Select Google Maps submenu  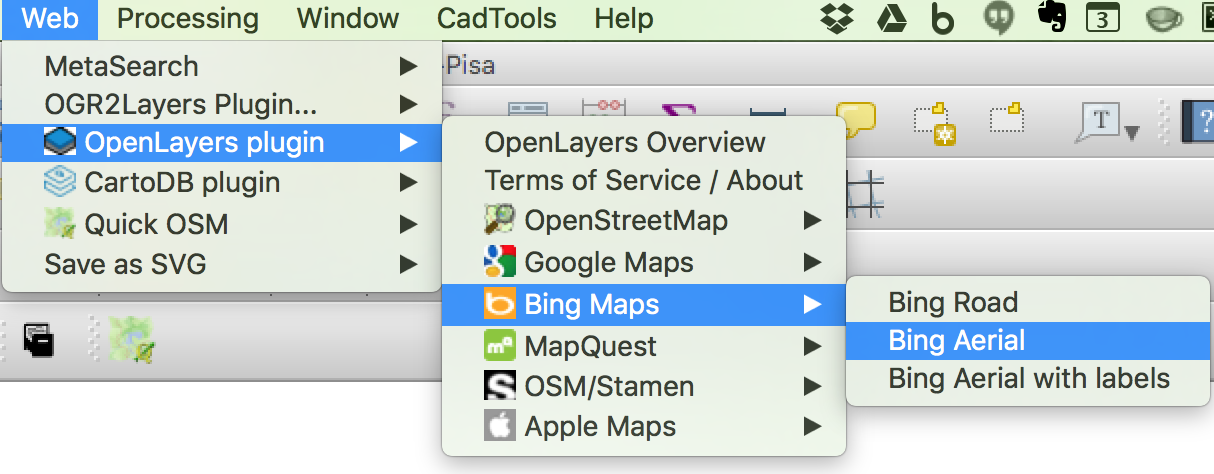pyautogui.click(x=645, y=263)
